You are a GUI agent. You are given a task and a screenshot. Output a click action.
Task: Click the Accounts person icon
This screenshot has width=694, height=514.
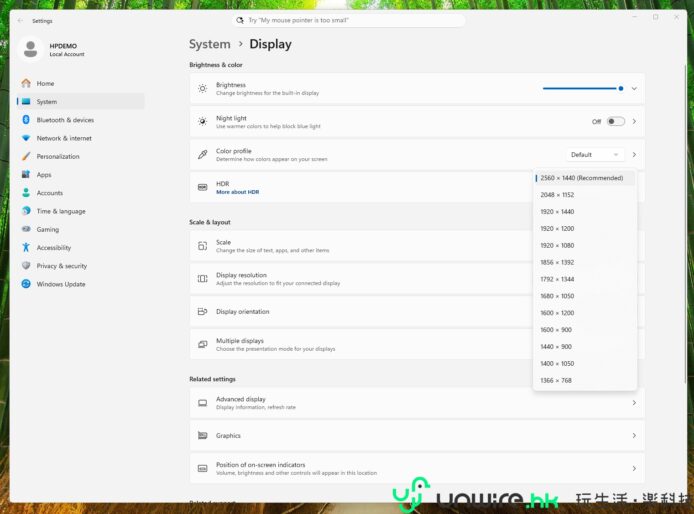pos(26,193)
